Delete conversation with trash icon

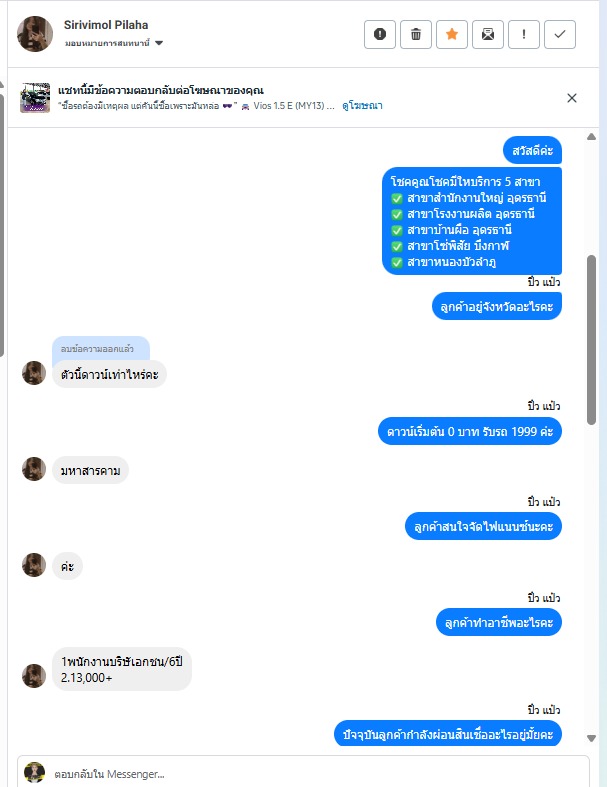416,34
